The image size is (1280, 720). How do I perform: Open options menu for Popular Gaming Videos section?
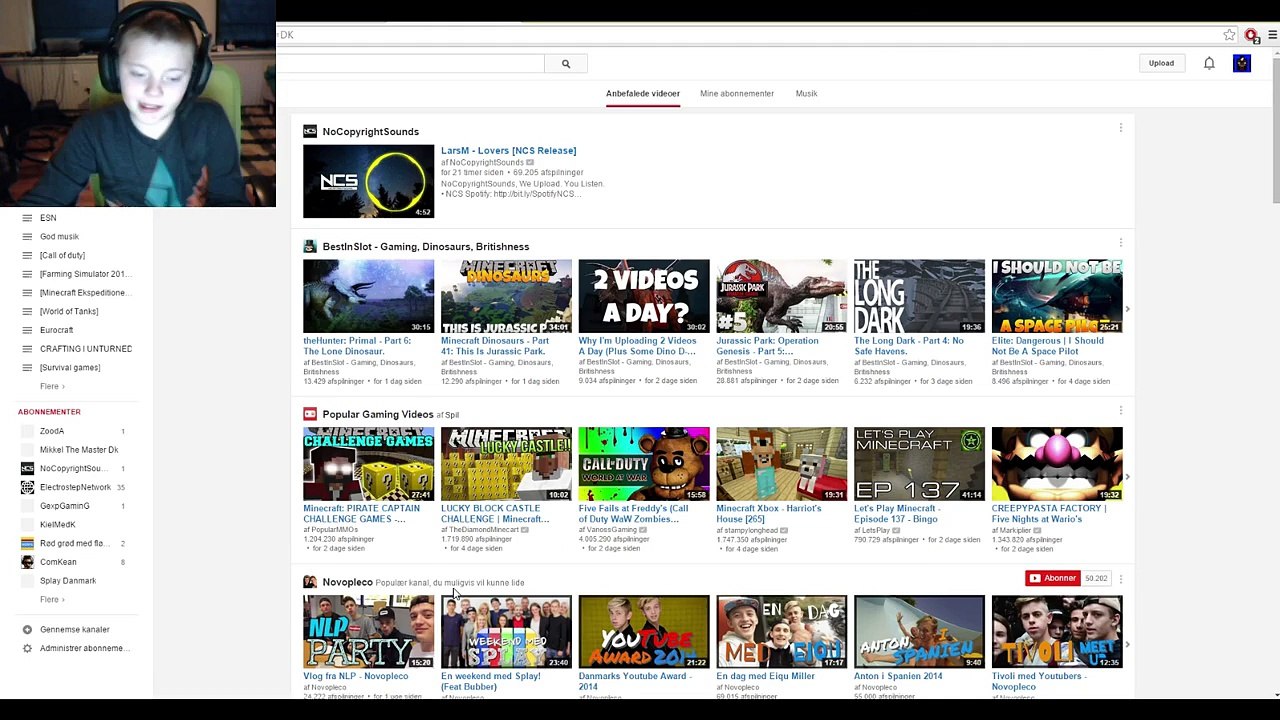[1121, 410]
